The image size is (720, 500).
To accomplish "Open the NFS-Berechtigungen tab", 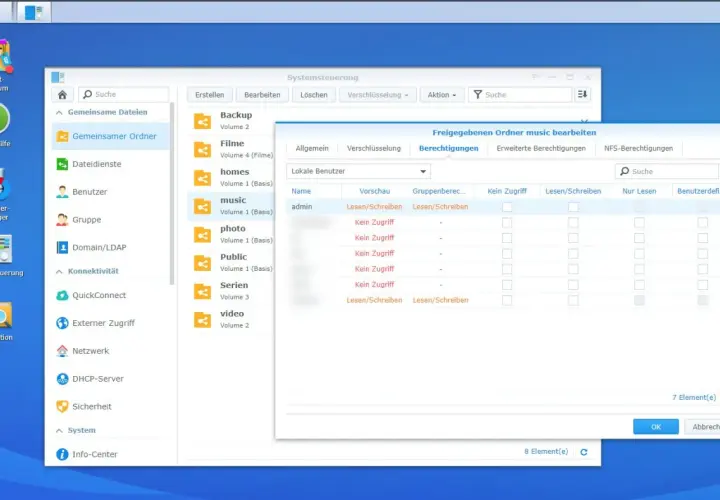I will tap(638, 148).
